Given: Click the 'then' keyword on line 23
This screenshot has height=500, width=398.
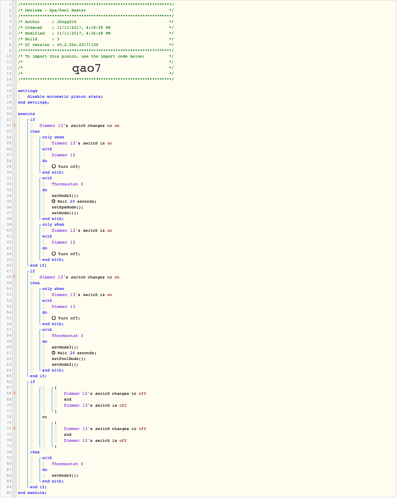Looking at the screenshot, I should coord(35,131).
